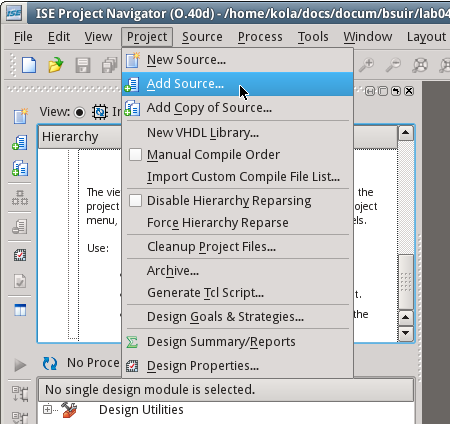The height and width of the screenshot is (424, 450).
Task: Select the Design Utilities process row
Action: 141,410
